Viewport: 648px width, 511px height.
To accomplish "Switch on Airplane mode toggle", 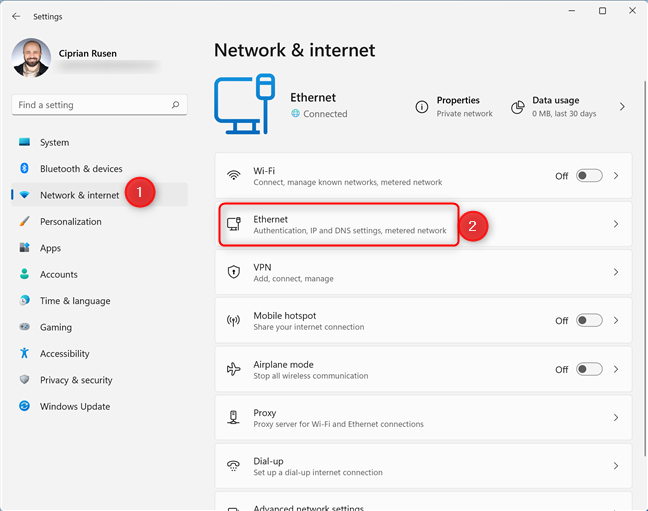I will (589, 369).
